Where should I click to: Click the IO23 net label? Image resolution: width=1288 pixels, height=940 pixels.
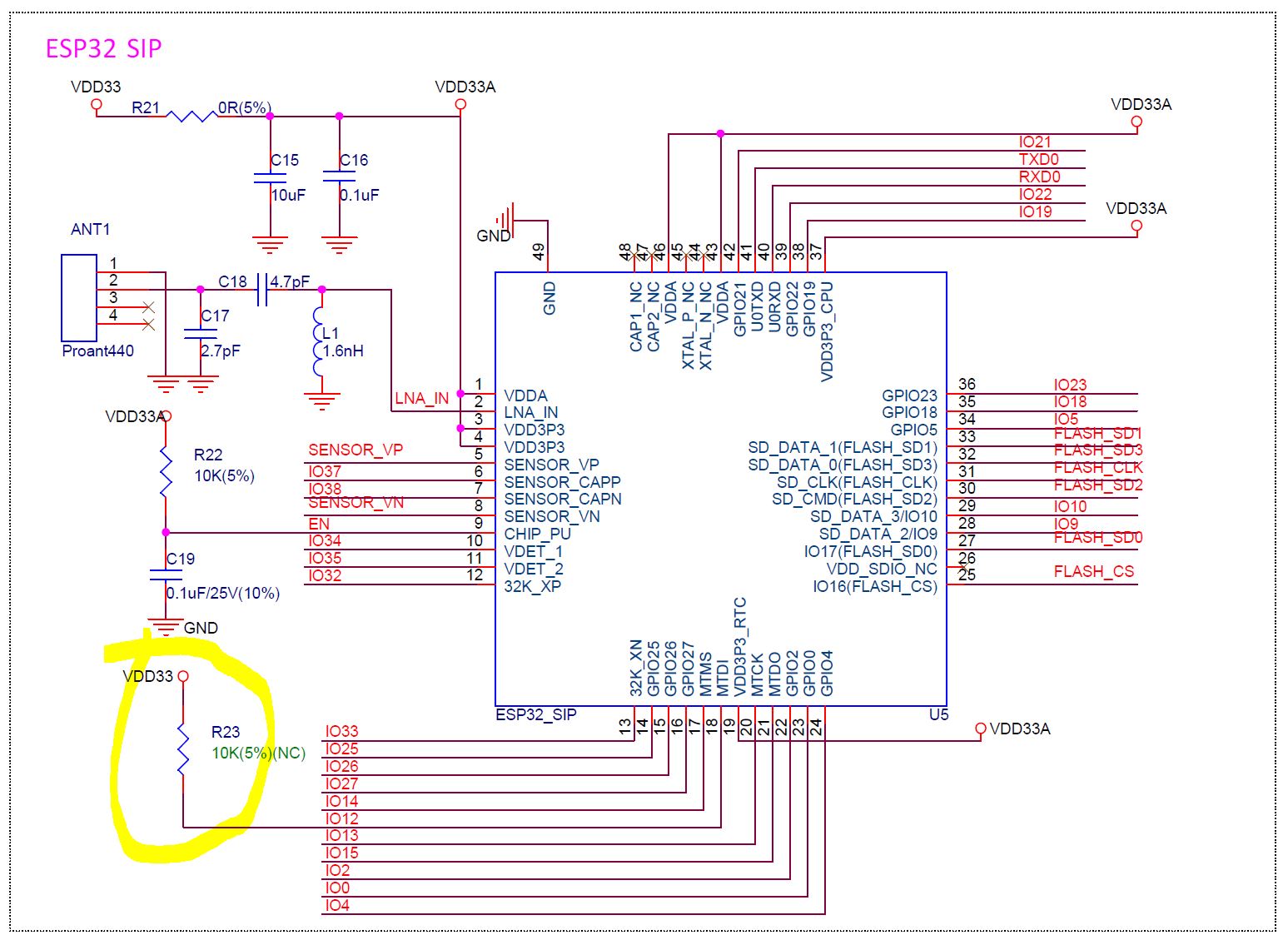click(1071, 385)
